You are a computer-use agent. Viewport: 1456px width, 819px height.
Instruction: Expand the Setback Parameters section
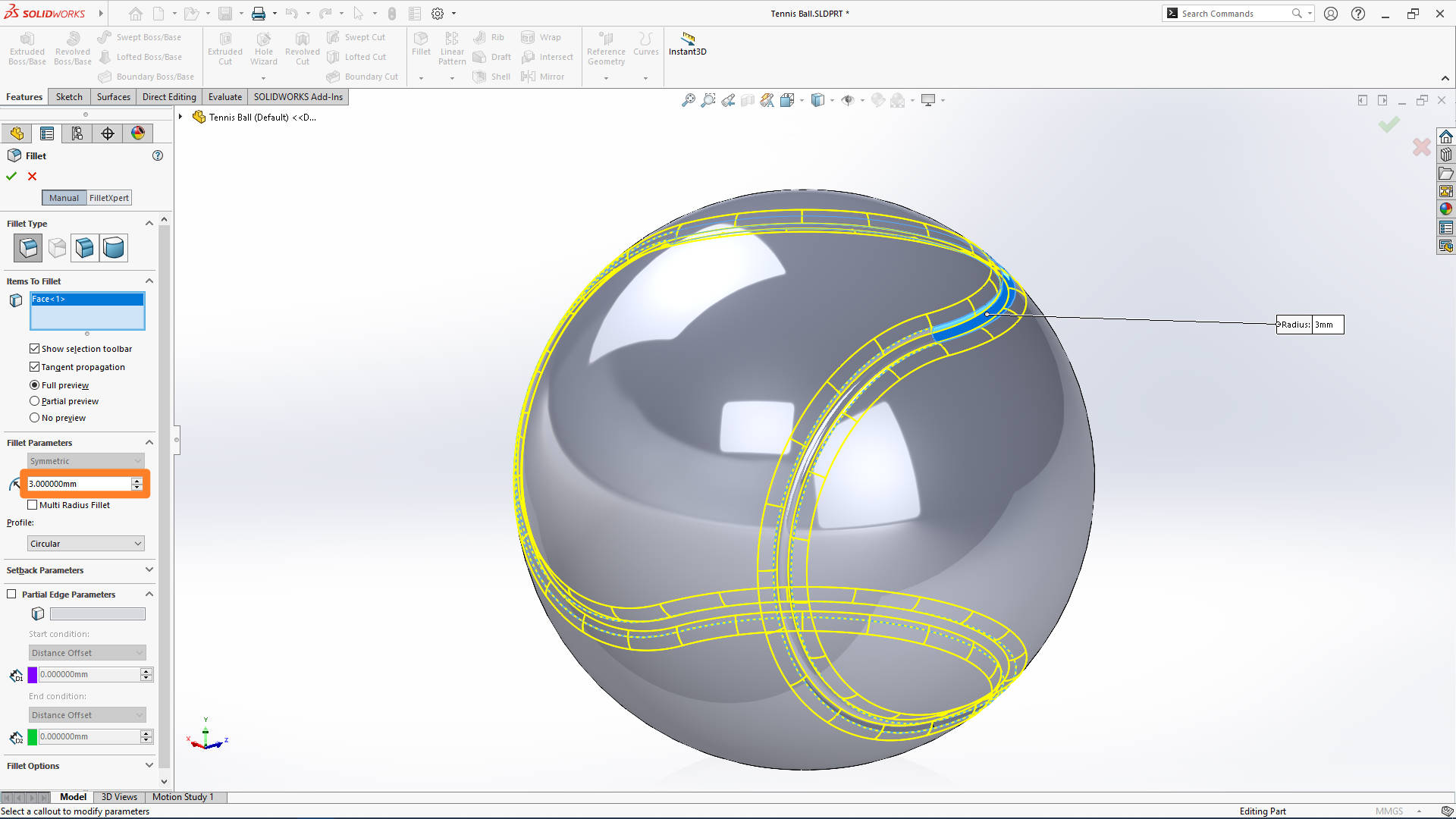[149, 570]
